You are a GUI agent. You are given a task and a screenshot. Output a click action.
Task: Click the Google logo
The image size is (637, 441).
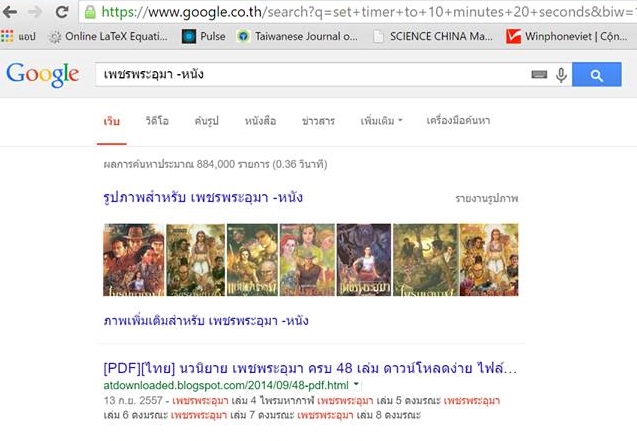click(42, 75)
